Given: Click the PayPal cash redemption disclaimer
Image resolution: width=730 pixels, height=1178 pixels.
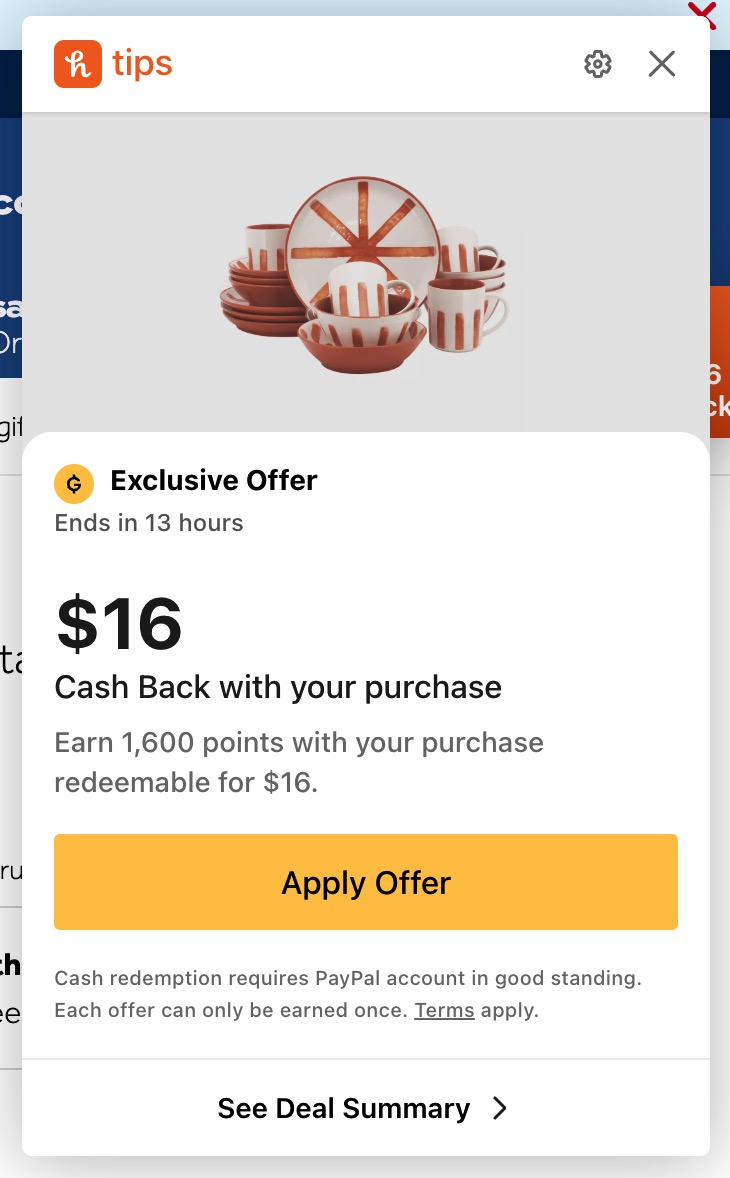Looking at the screenshot, I should (x=348, y=978).
